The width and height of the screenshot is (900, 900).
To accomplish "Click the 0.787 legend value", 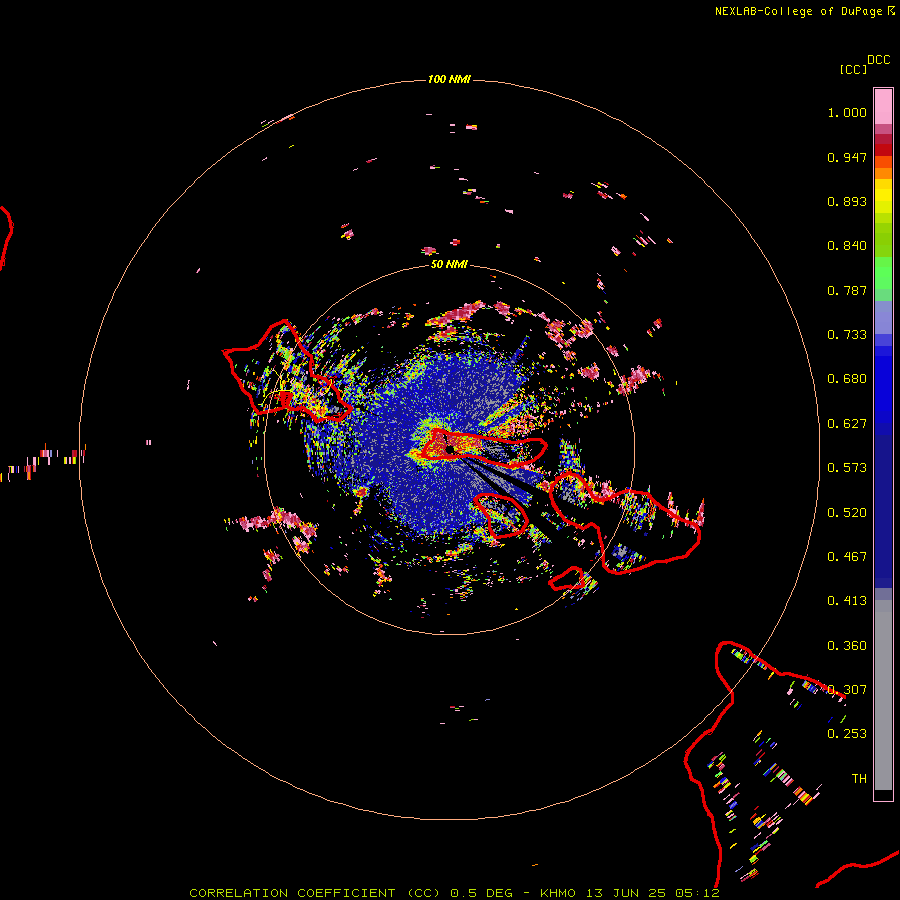I will 847,290.
